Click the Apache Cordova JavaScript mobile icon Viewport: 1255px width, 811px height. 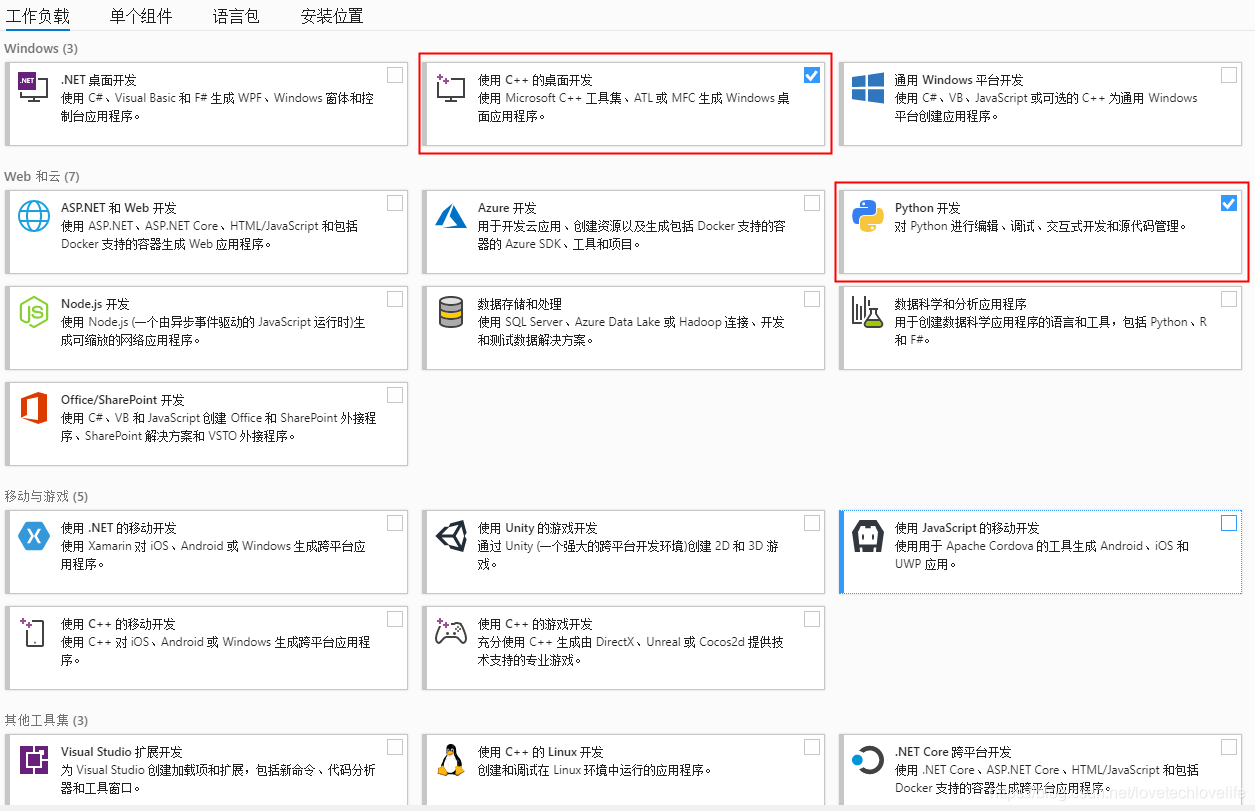coord(867,536)
